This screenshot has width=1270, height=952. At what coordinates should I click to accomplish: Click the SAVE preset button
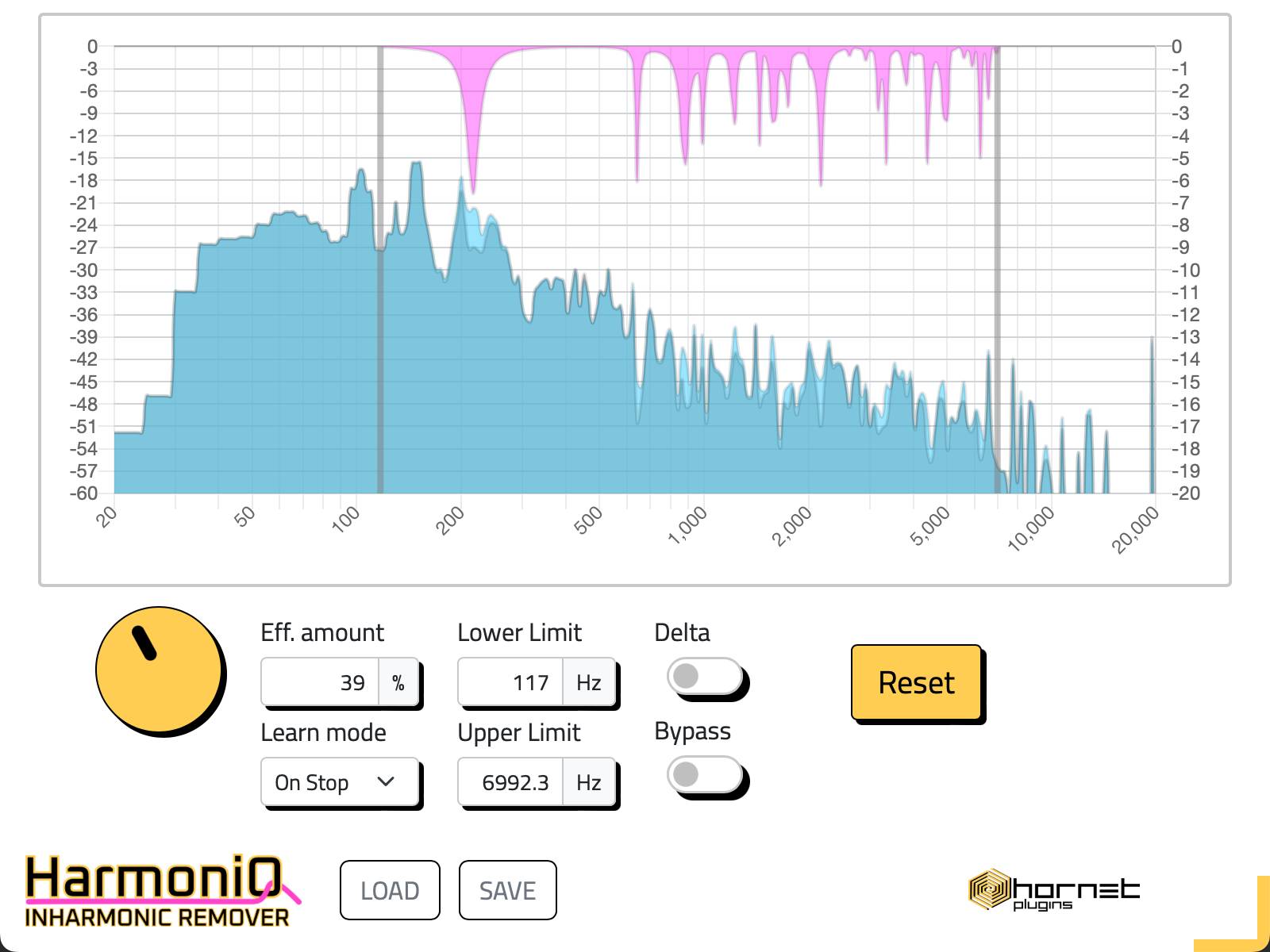click(x=507, y=890)
